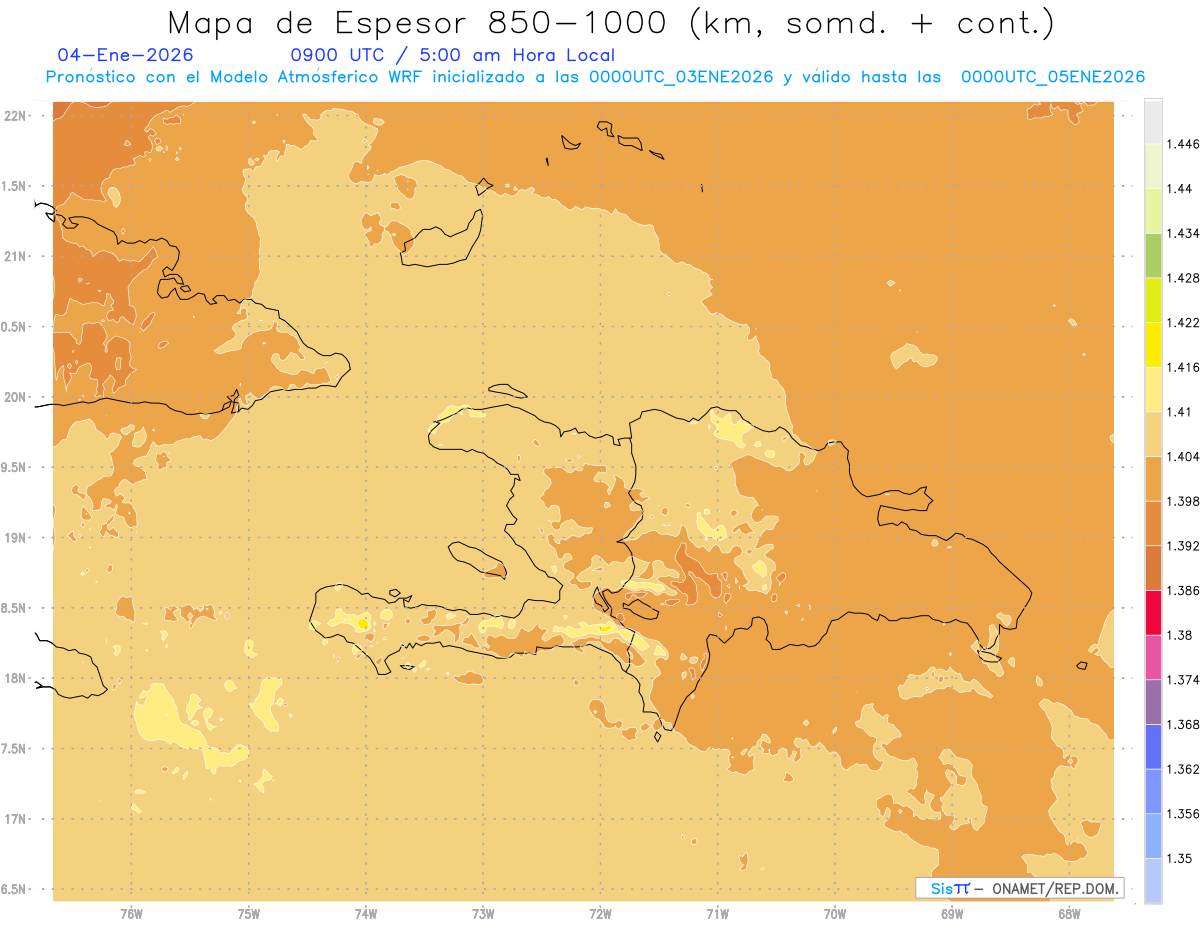Click the '6.5N' latitude label
This screenshot has height=927, width=1200.
tap(14, 890)
